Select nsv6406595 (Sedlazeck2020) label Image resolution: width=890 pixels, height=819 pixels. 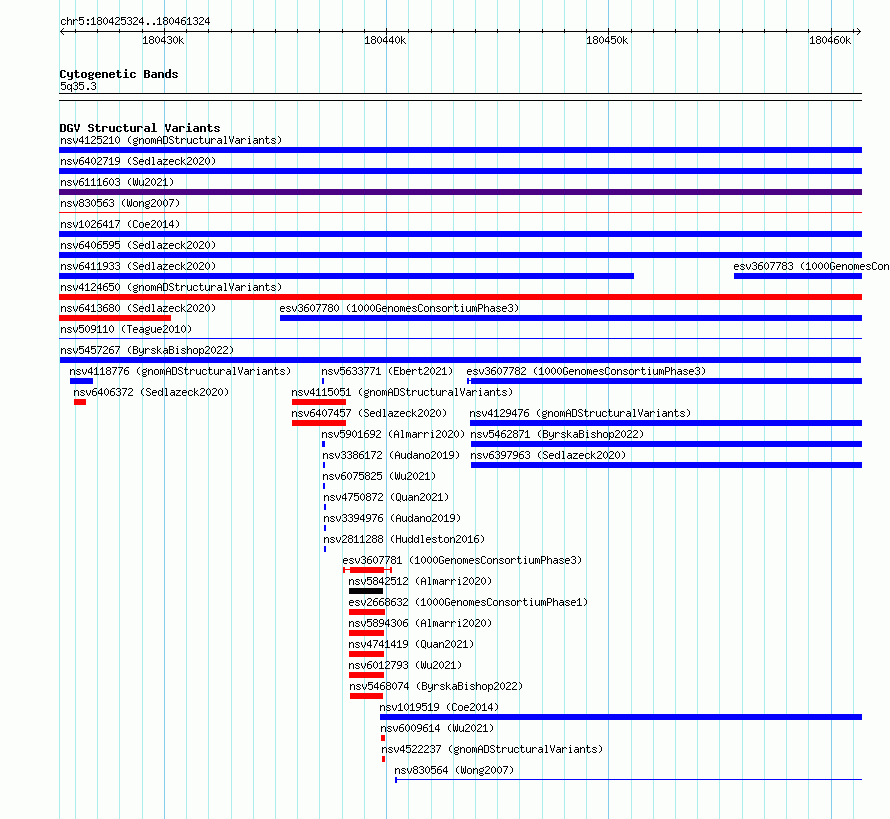point(138,245)
